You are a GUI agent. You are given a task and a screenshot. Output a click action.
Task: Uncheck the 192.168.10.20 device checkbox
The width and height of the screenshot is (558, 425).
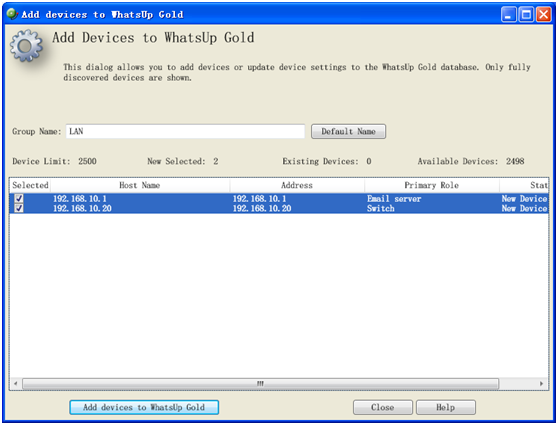coord(19,208)
